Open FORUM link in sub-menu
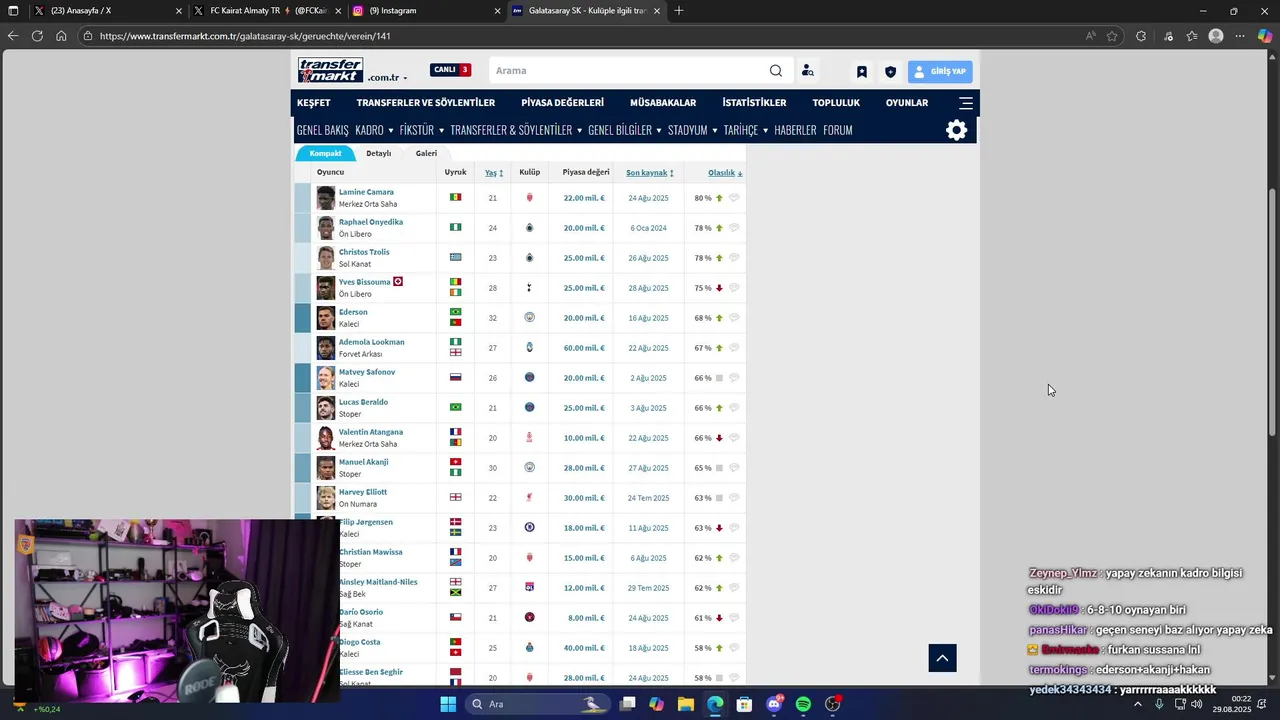The image size is (1280, 720). (838, 130)
